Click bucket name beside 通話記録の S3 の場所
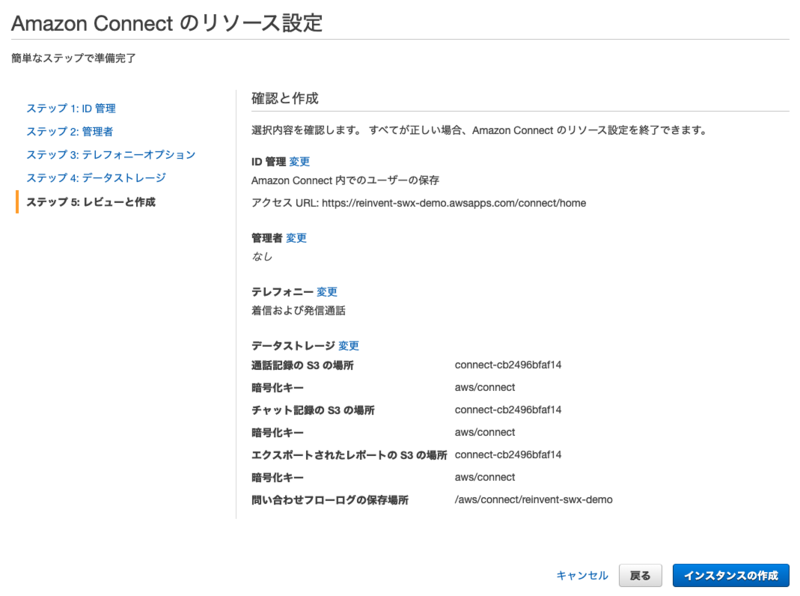 coord(508,365)
